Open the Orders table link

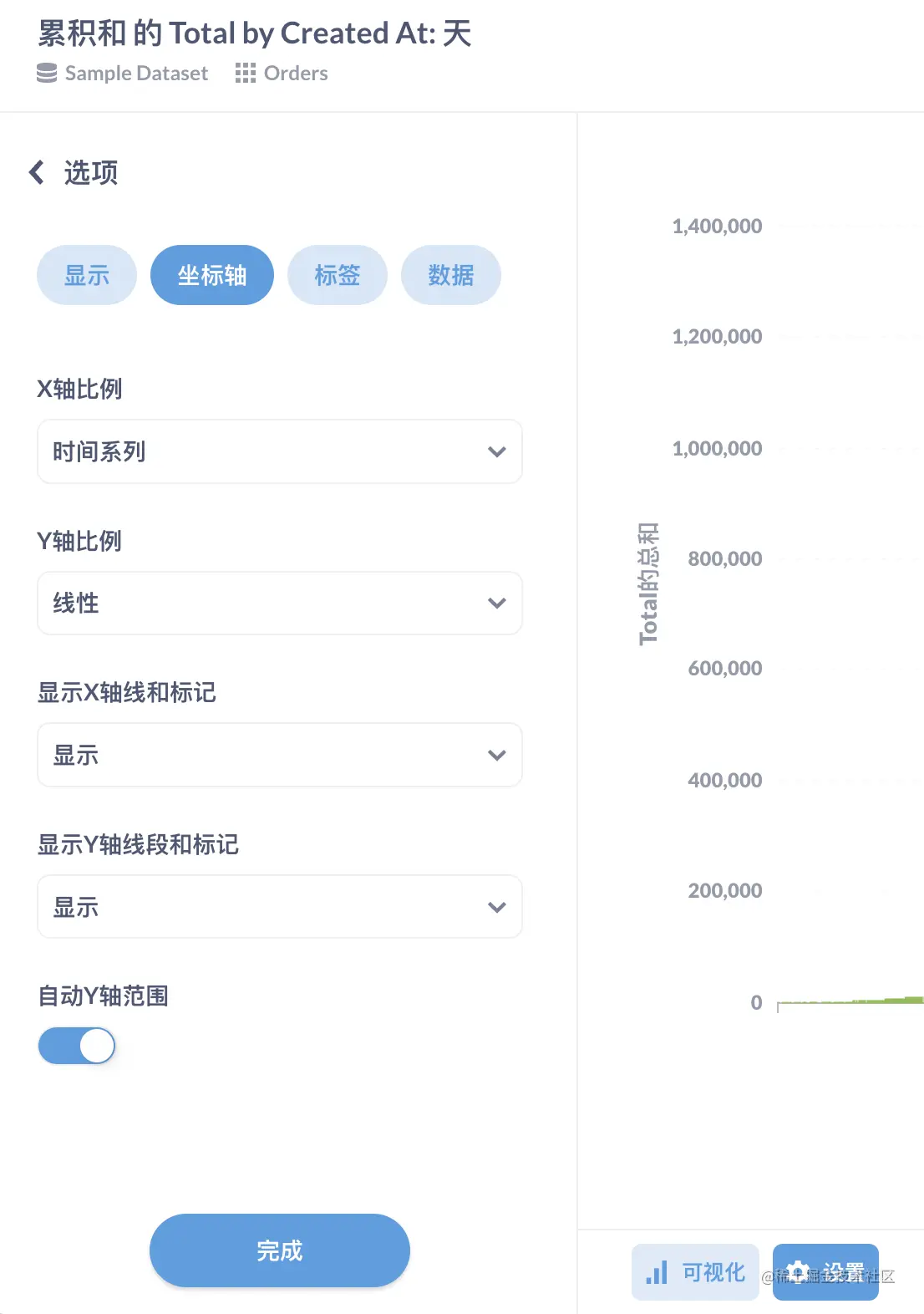[296, 74]
